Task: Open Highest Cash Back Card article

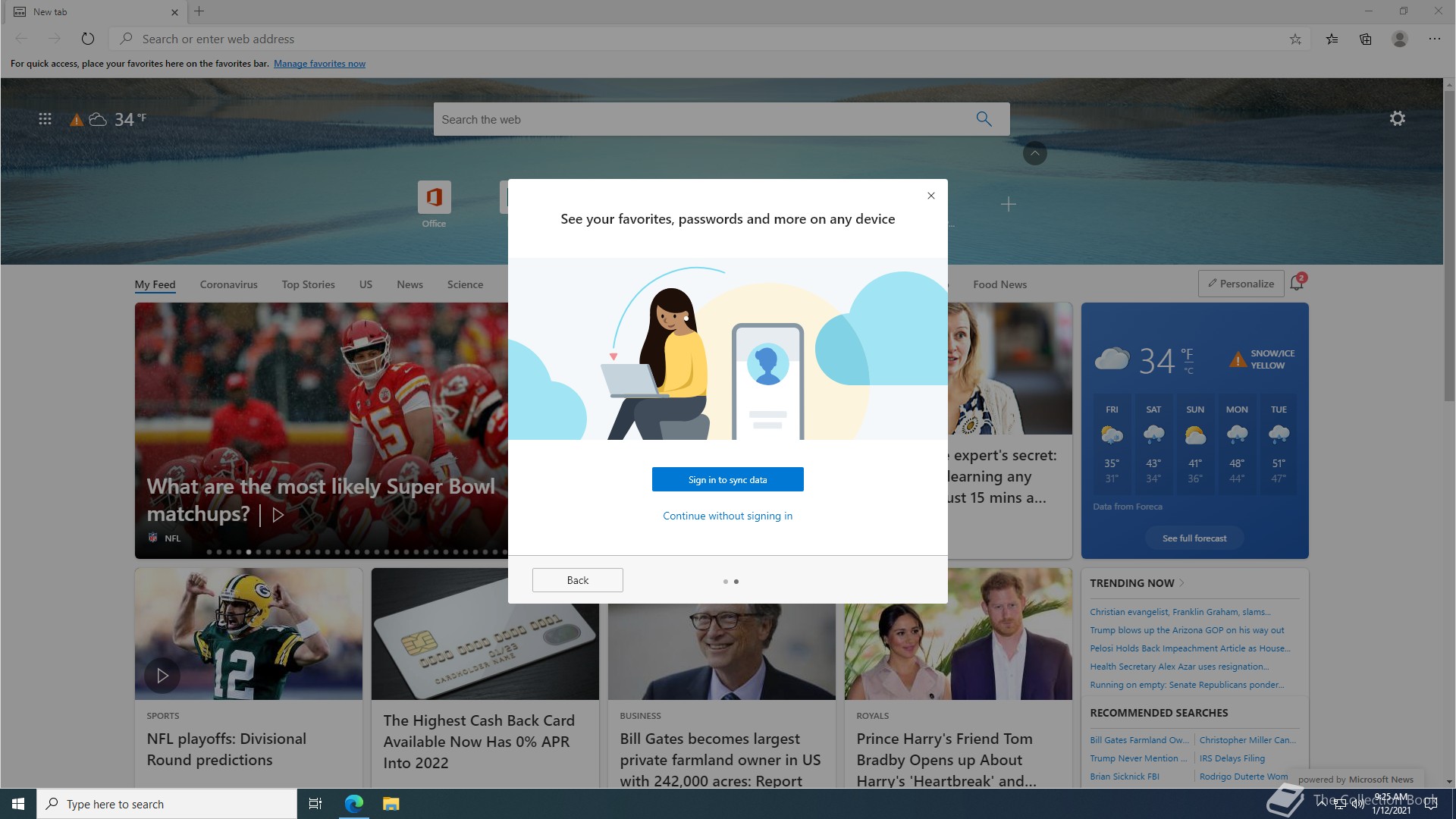Action: point(479,742)
